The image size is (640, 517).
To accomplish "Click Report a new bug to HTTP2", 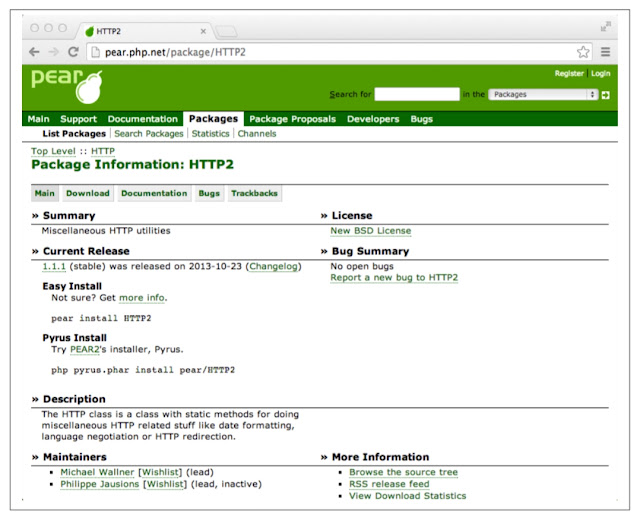I will click(x=394, y=277).
